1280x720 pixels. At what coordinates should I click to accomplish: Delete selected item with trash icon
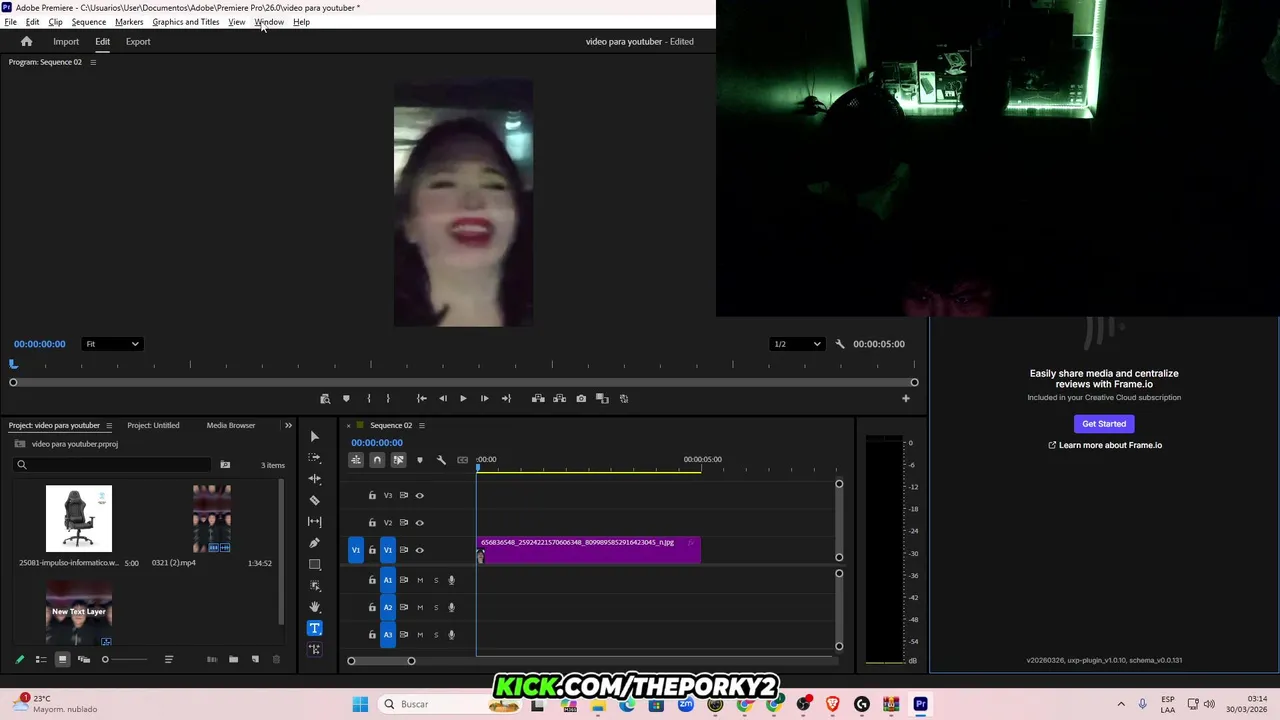pyautogui.click(x=277, y=659)
